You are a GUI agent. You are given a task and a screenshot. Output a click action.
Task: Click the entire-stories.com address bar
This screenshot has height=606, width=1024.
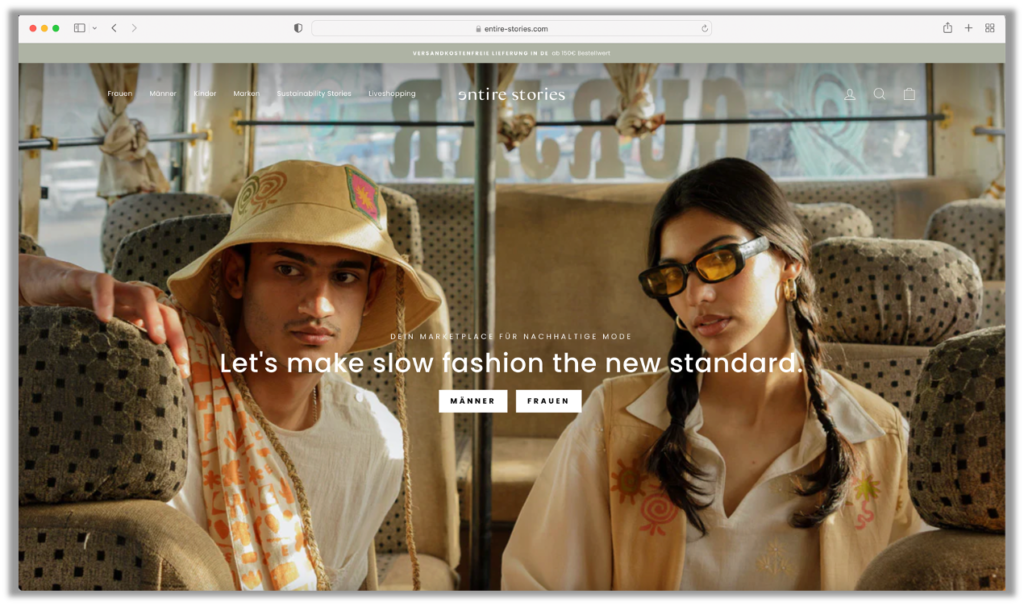coord(511,29)
